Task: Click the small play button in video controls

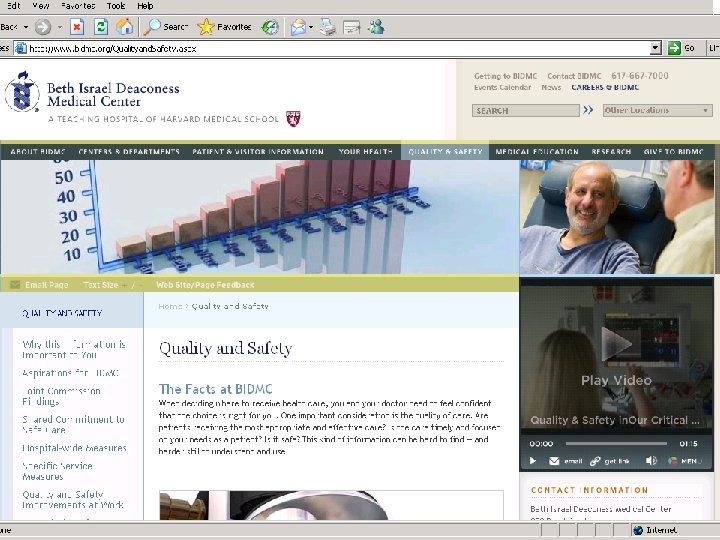Action: (x=533, y=461)
